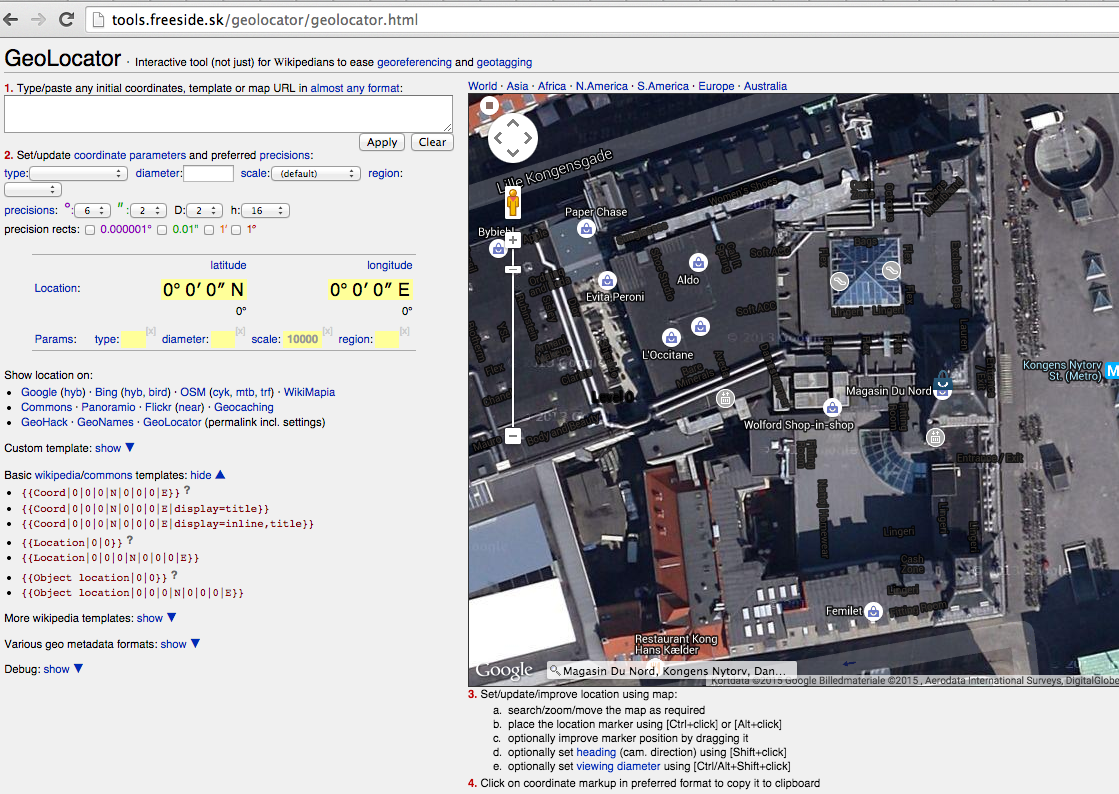
Task: Click the Paper Chase shop marker
Action: point(586,228)
